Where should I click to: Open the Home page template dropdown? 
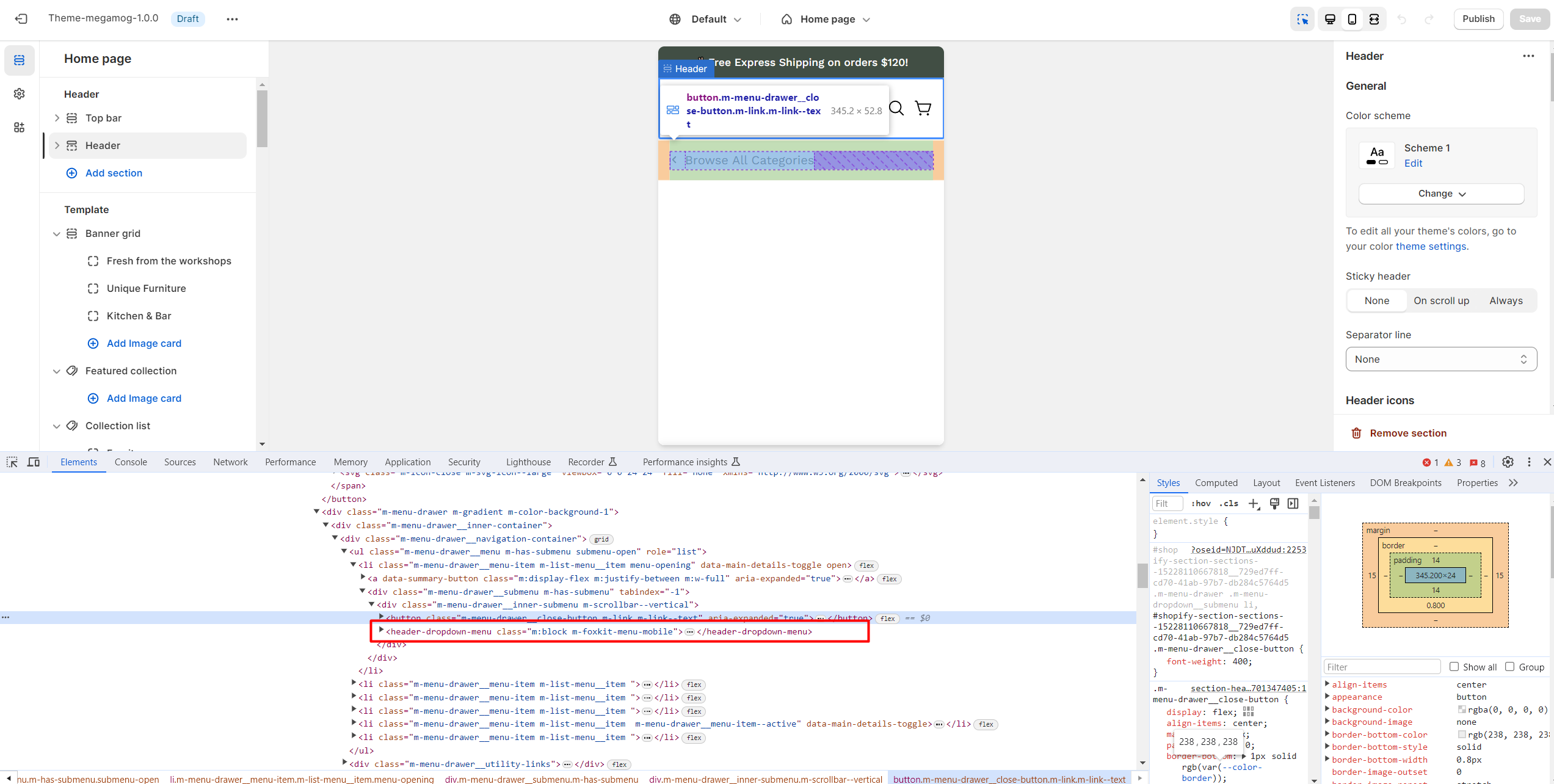tap(826, 19)
